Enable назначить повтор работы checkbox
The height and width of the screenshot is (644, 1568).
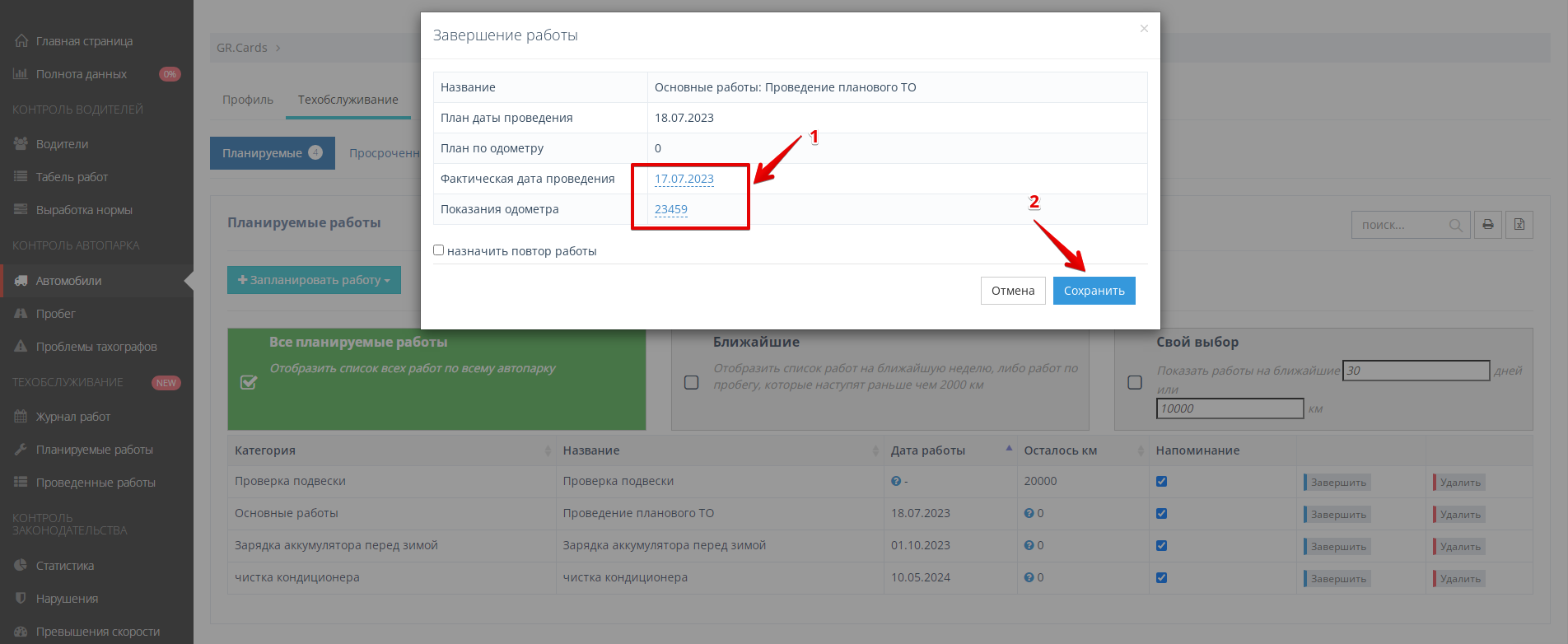(x=439, y=250)
